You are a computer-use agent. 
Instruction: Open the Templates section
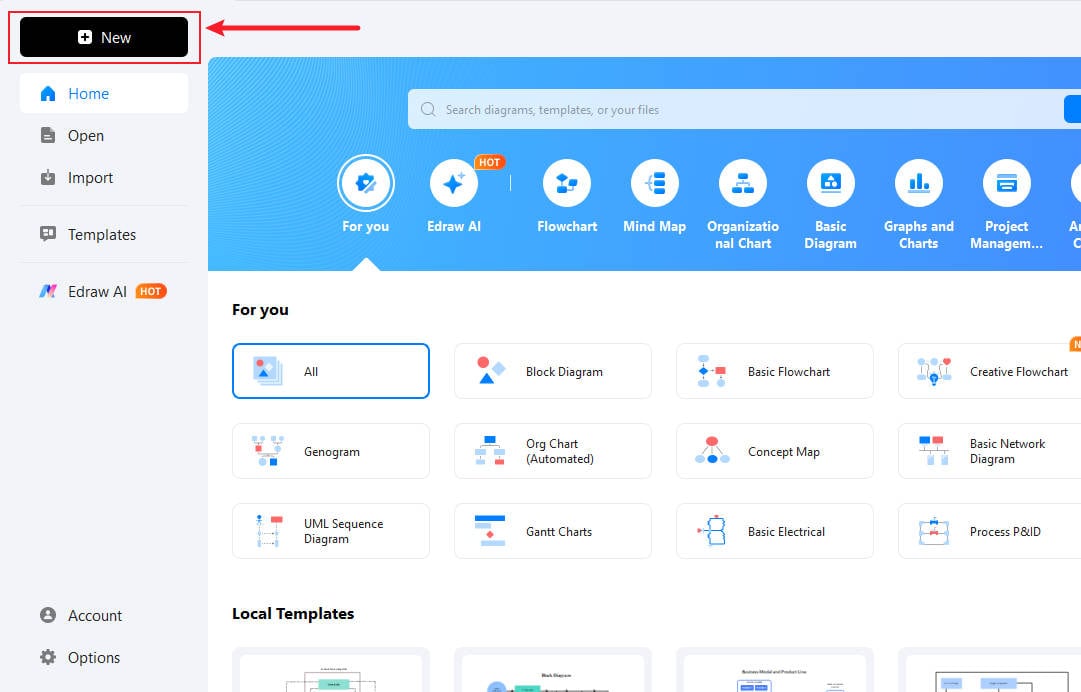[x=104, y=234]
